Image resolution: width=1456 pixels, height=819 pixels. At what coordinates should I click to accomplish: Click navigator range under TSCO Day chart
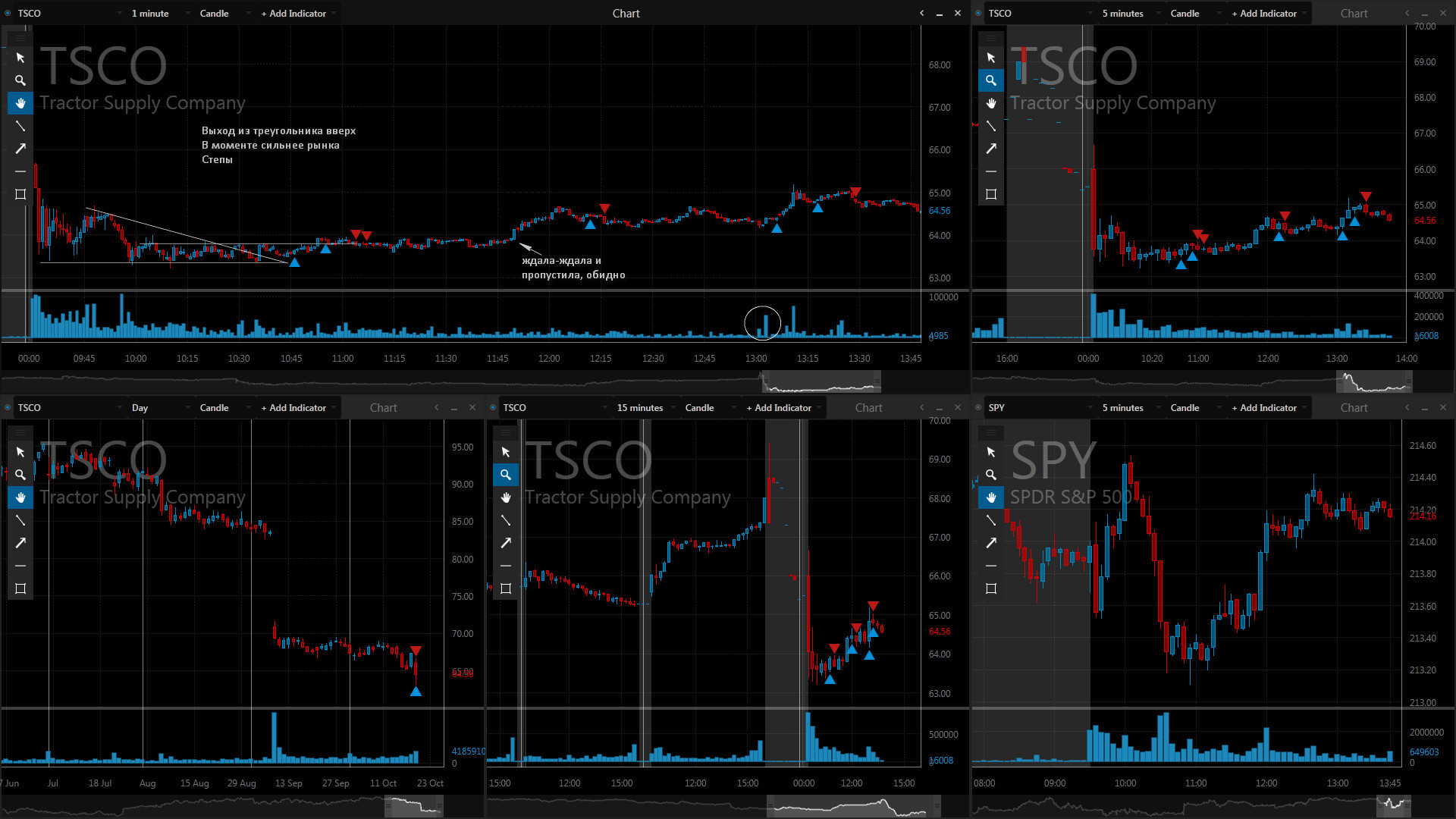(416, 805)
